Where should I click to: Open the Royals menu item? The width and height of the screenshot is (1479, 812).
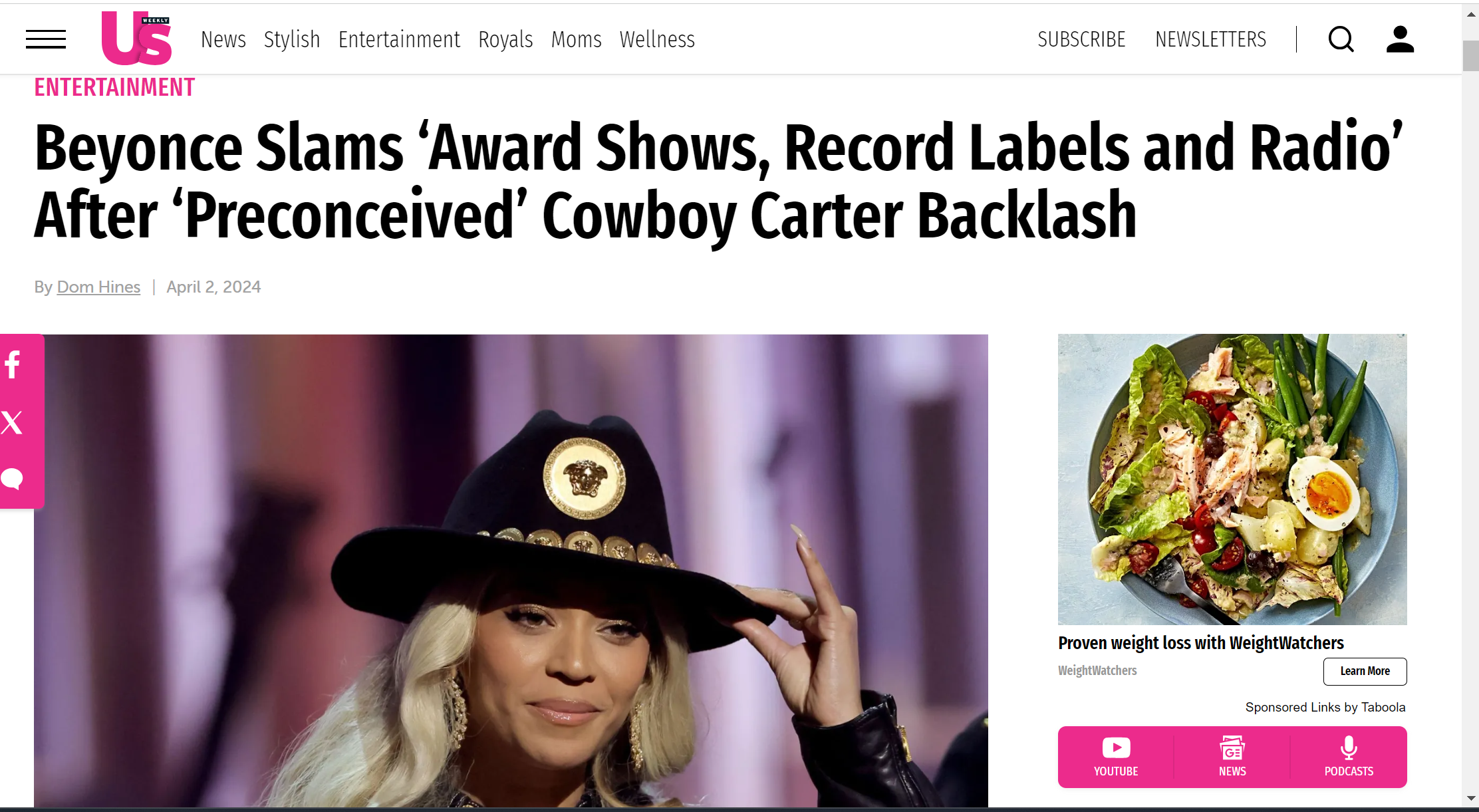[505, 39]
